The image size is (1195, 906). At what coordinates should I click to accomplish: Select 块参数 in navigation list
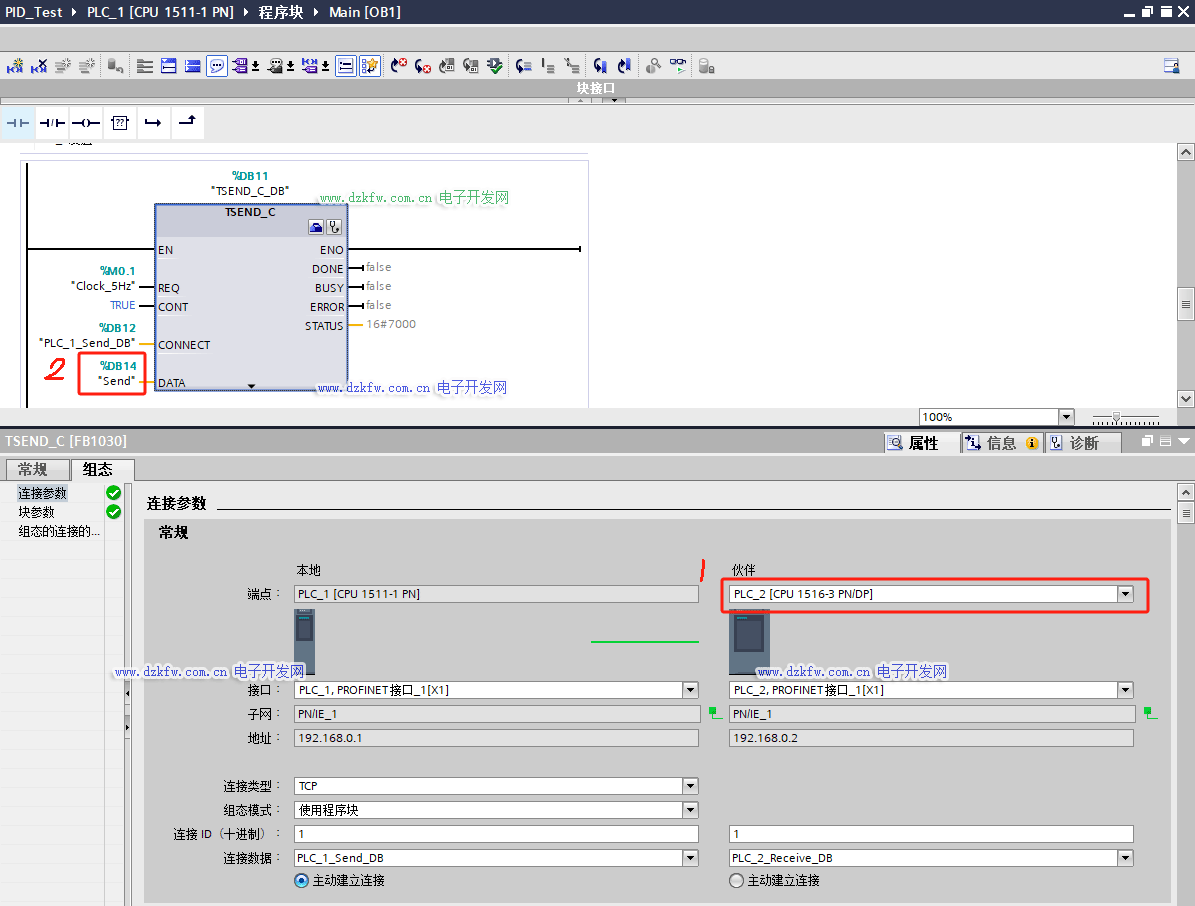[x=37, y=512]
